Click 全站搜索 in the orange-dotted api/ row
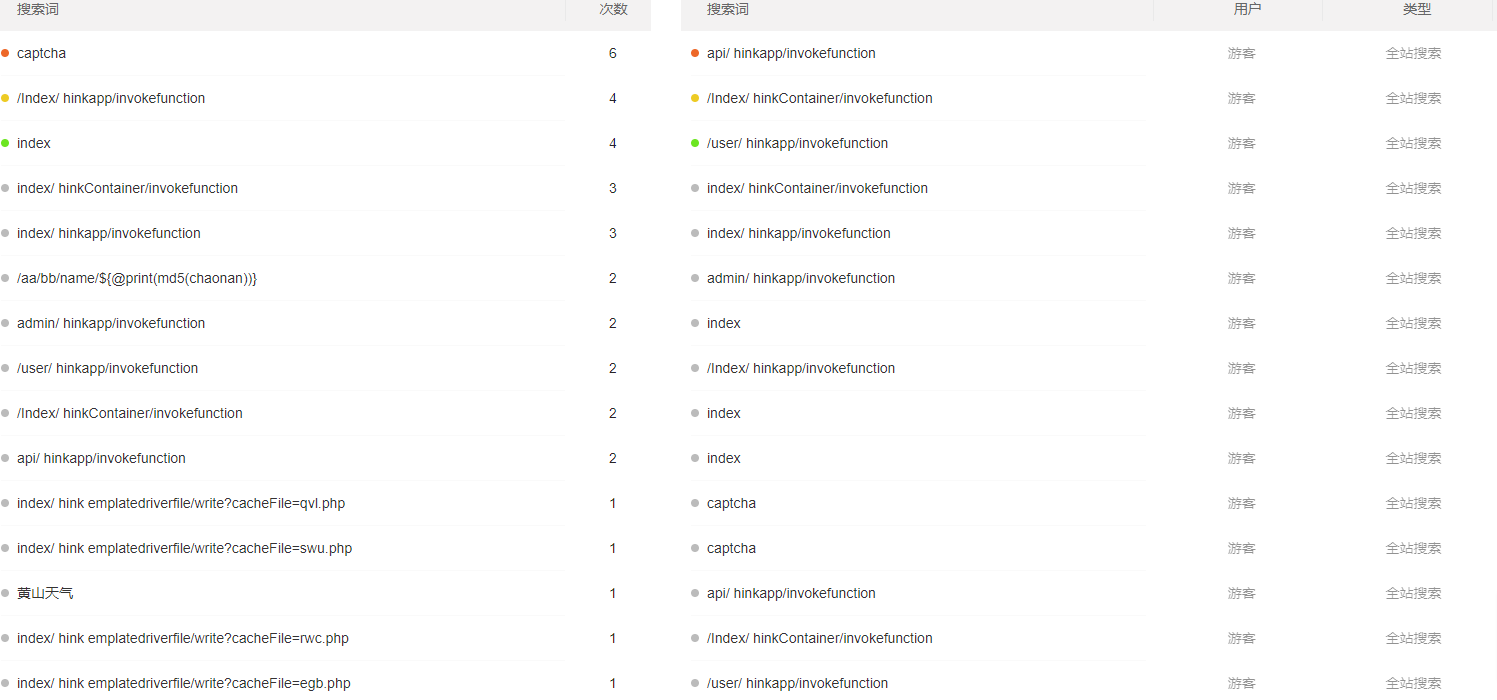This screenshot has height=700, width=1497. coord(1413,53)
